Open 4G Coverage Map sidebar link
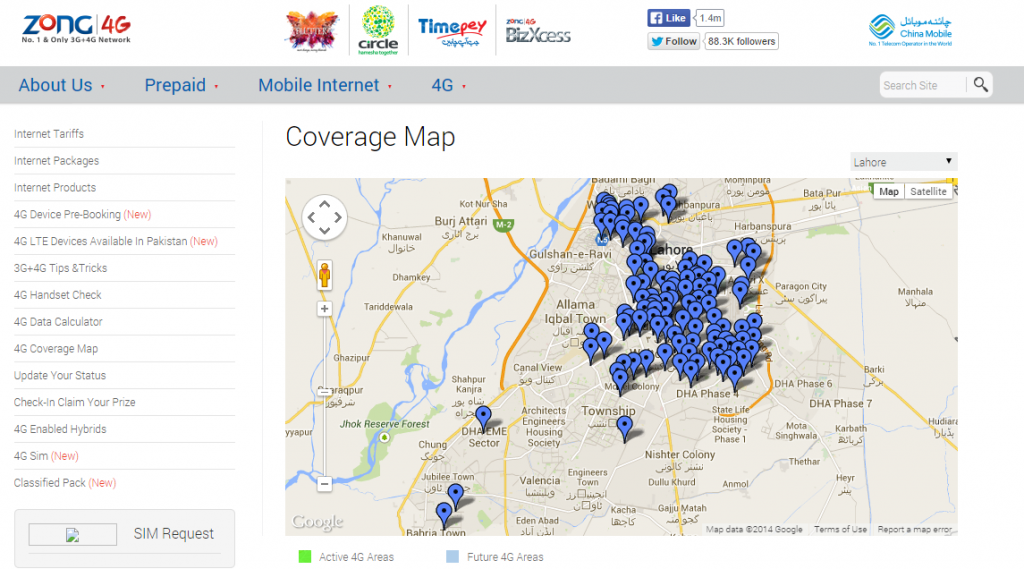 click(x=56, y=349)
